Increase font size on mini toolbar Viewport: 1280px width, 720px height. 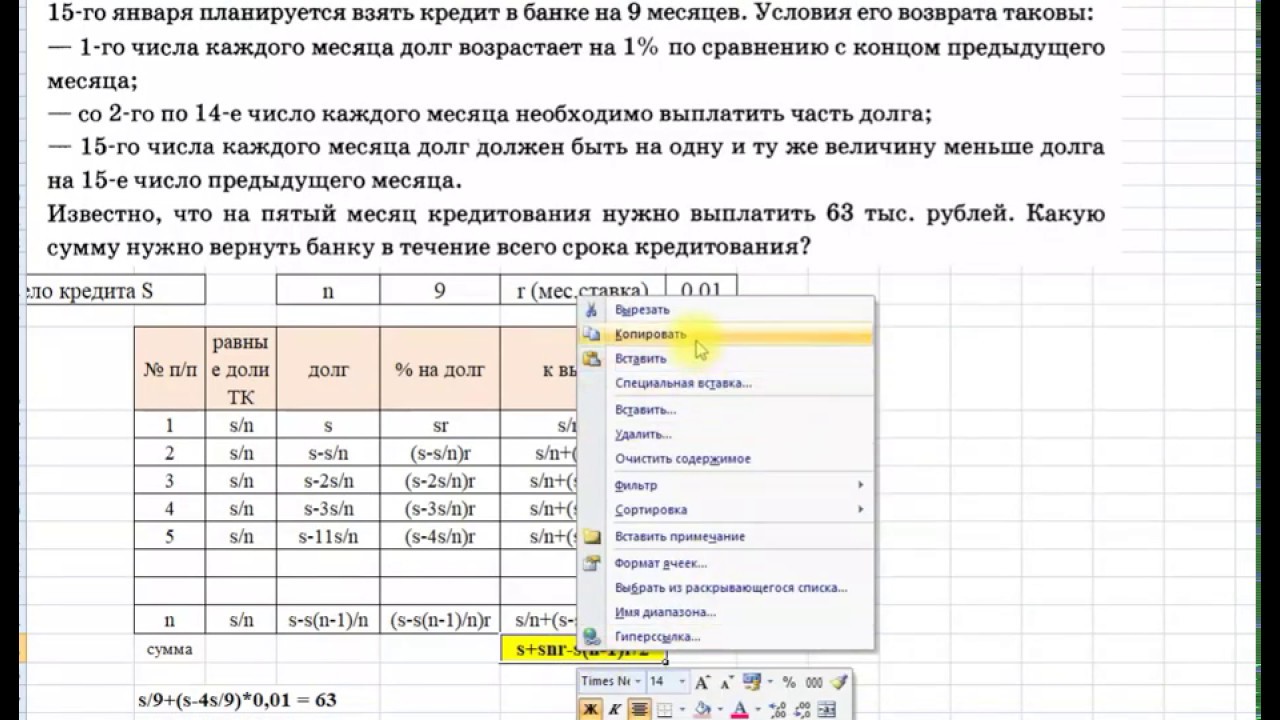coord(702,682)
